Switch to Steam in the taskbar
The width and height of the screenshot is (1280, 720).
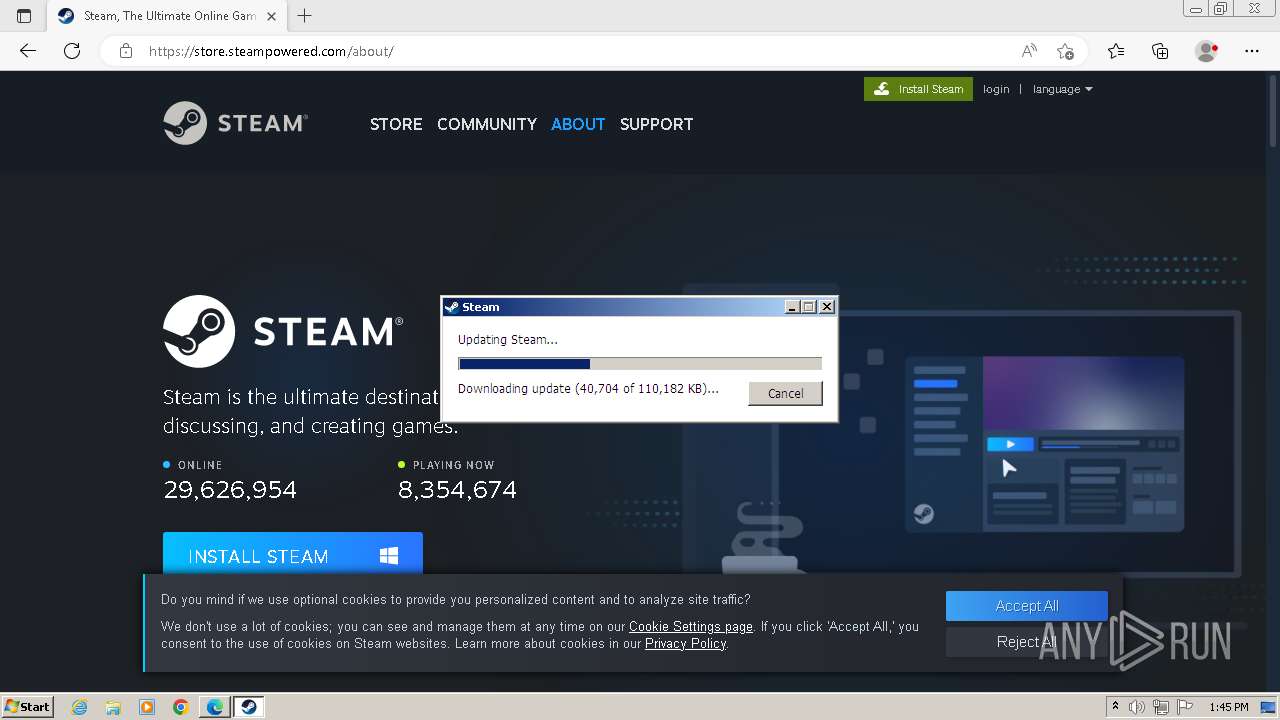pyautogui.click(x=249, y=707)
